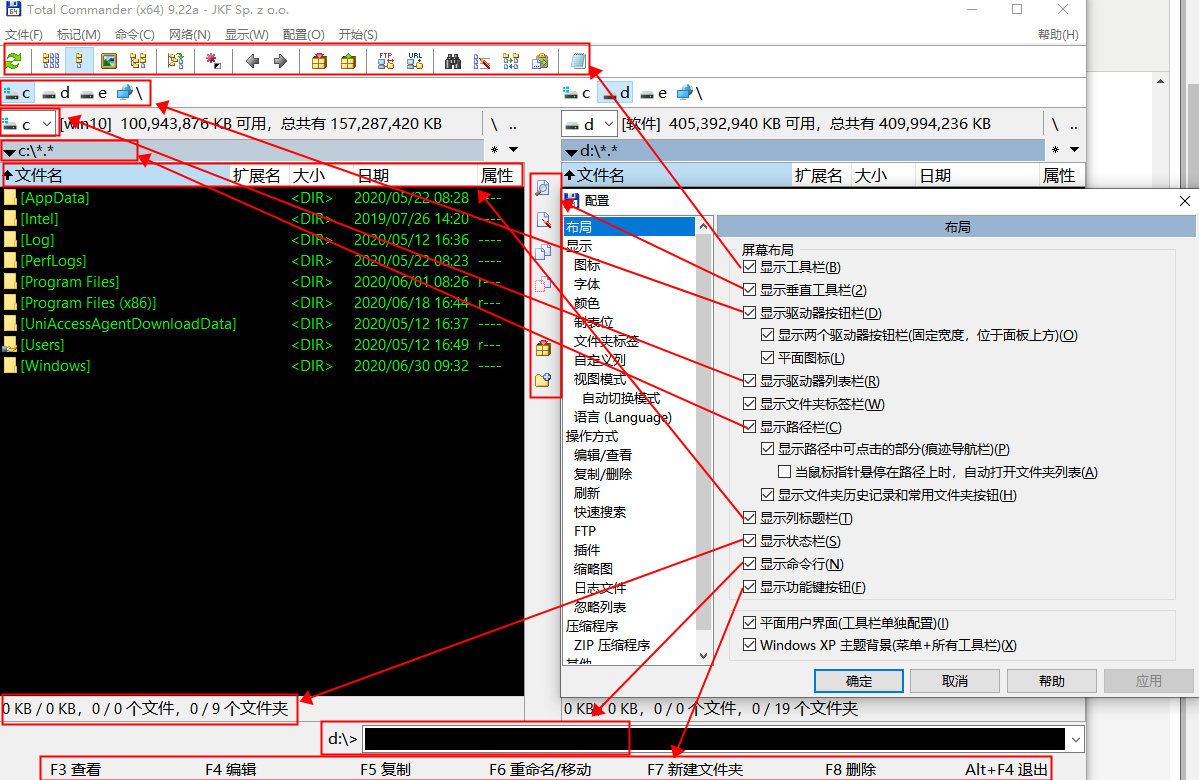Image resolution: width=1199 pixels, height=780 pixels.
Task: Click the go back arrow icon
Action: tap(252, 61)
